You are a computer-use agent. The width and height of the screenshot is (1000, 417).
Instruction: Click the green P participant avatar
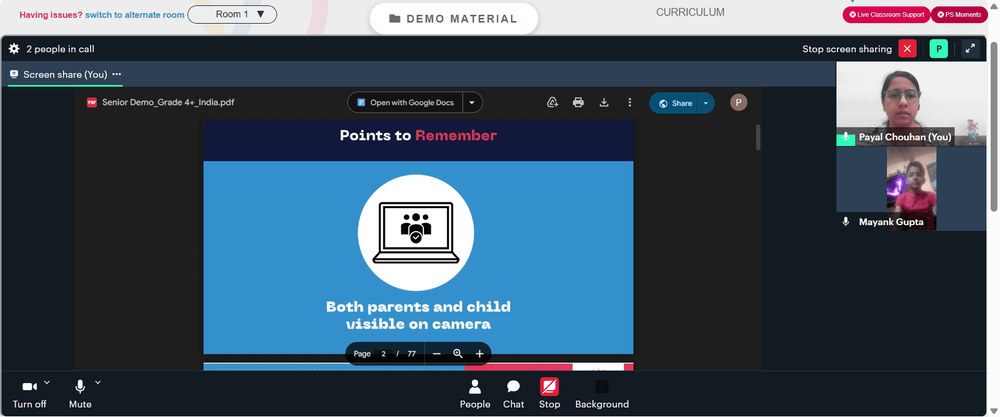pos(938,49)
